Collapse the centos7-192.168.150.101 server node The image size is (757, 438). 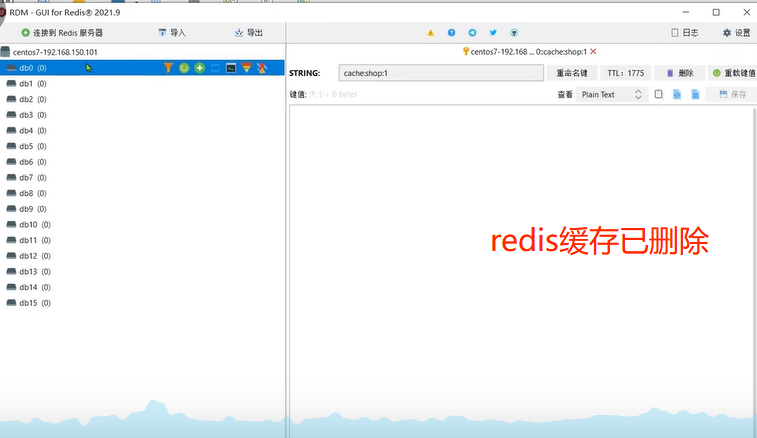[x=55, y=52]
